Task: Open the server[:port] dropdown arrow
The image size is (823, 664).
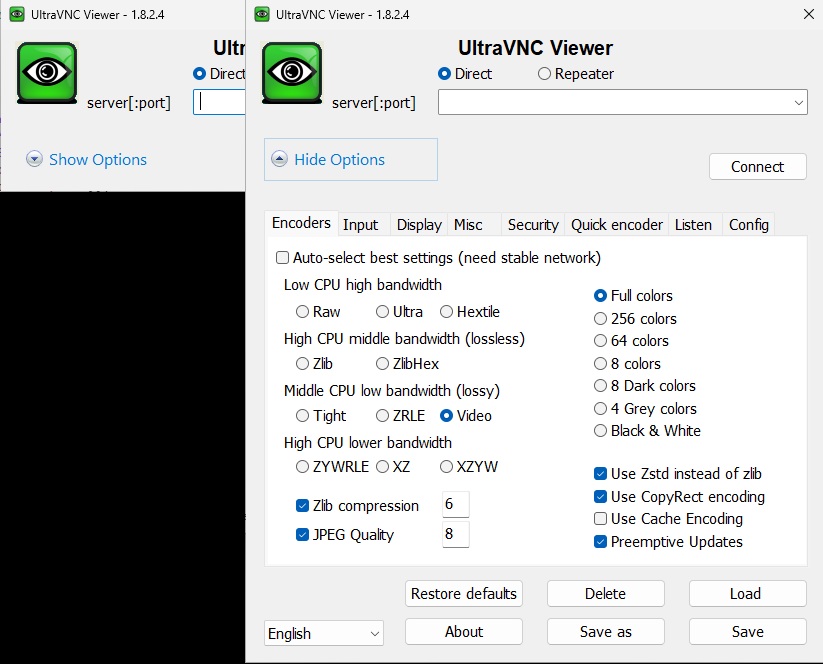Action: 798,102
